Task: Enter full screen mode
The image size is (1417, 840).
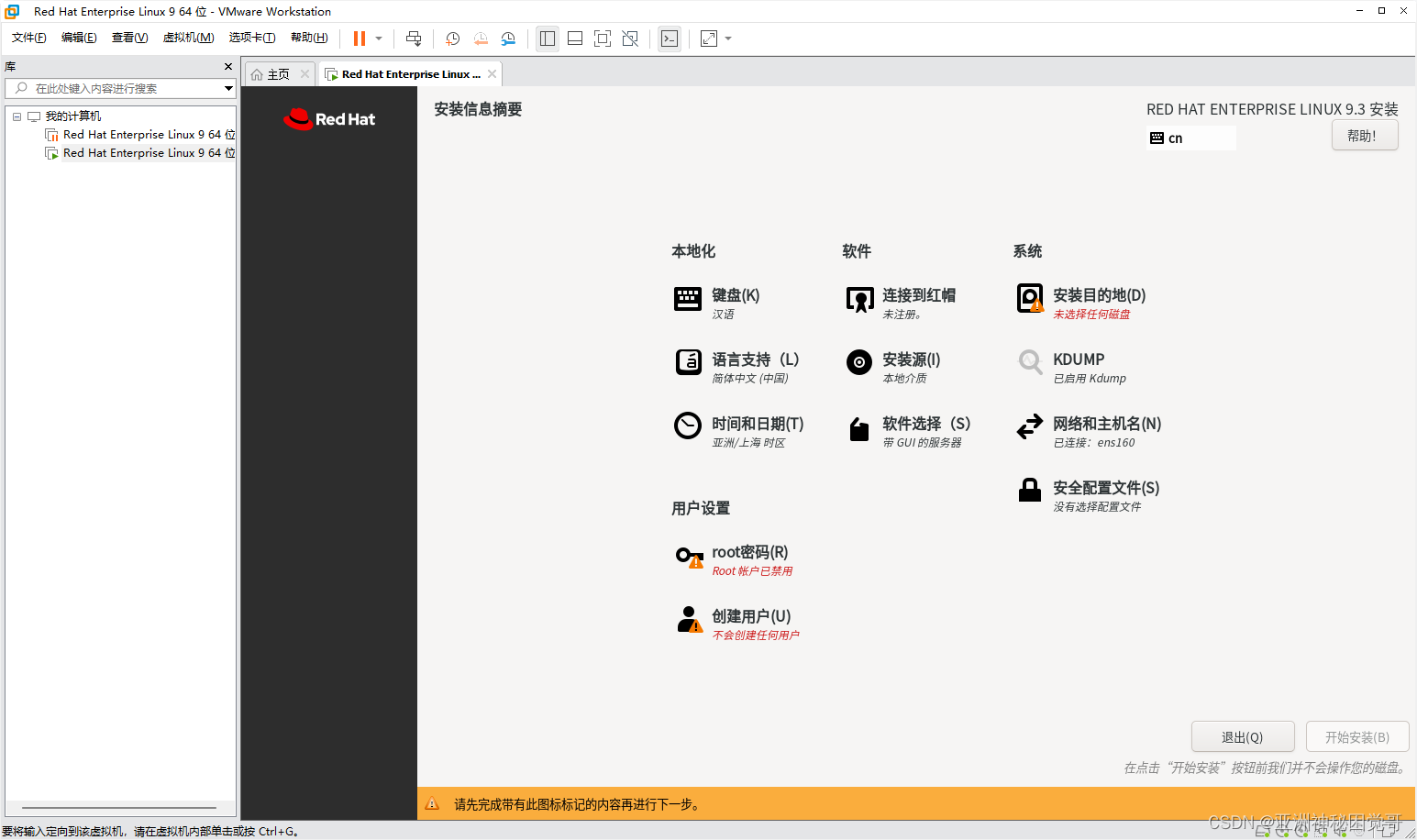Action: click(603, 39)
